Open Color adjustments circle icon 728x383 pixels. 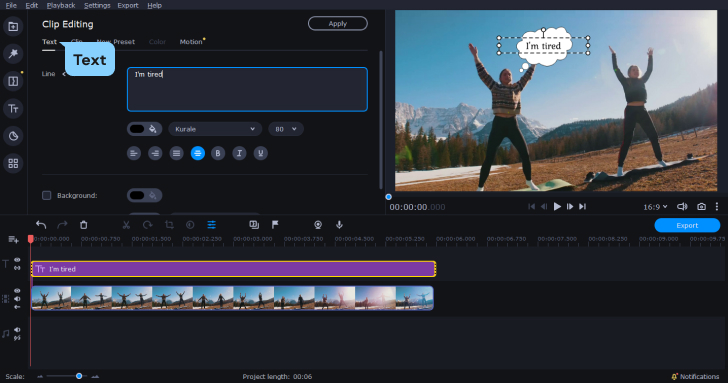(190, 225)
